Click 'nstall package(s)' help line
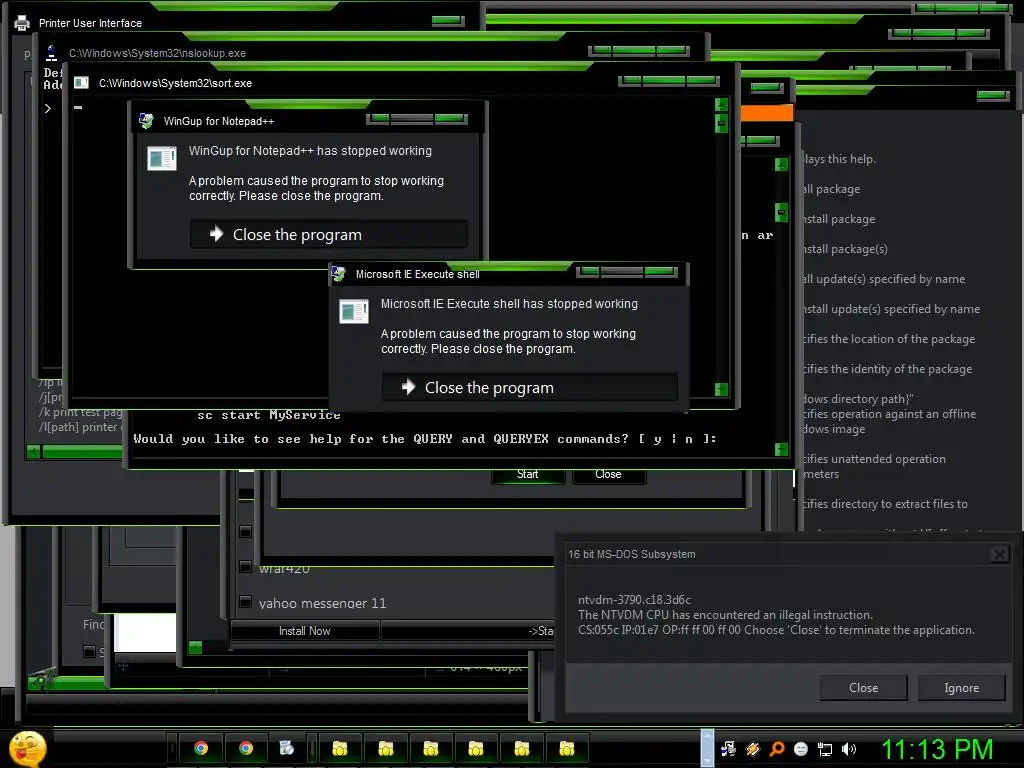Viewport: 1024px width, 768px height. click(845, 249)
